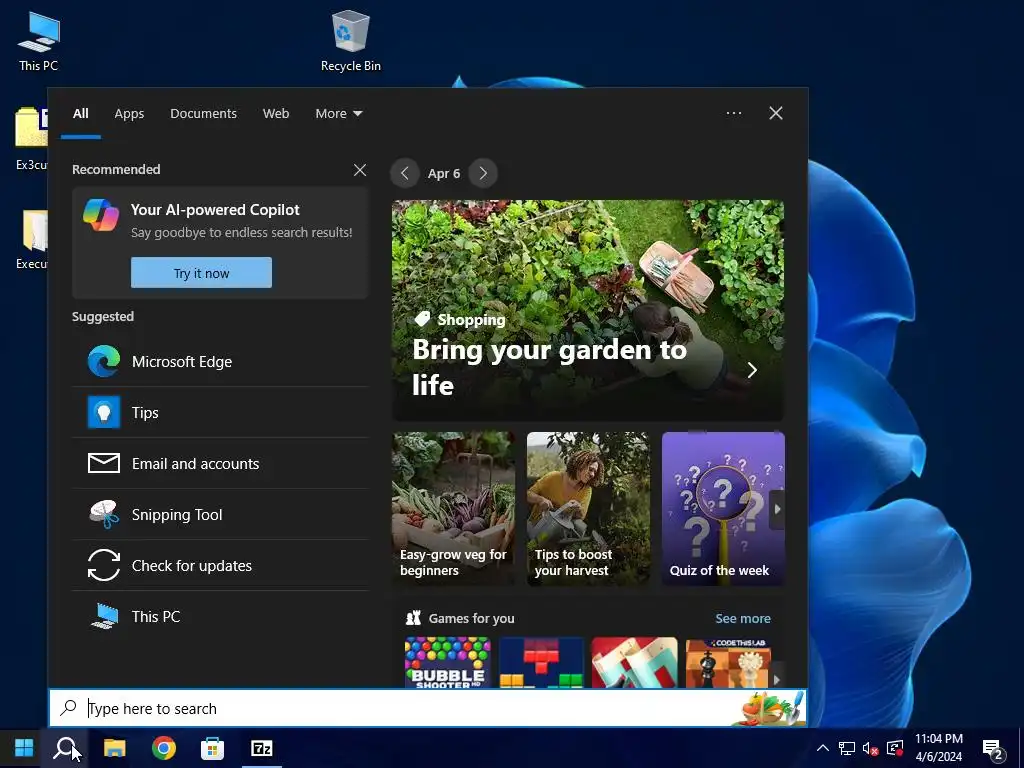Screen dimensions: 1024x768
Task: Click the Games for you heading
Action: pos(471,618)
